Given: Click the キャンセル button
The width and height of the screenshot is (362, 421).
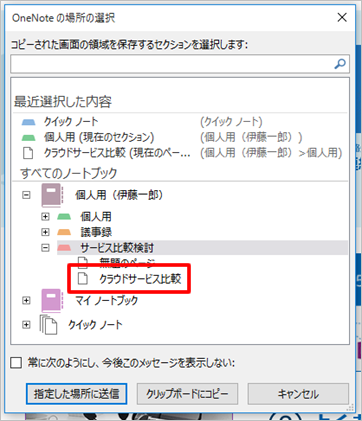Looking at the screenshot, I should [x=298, y=394].
